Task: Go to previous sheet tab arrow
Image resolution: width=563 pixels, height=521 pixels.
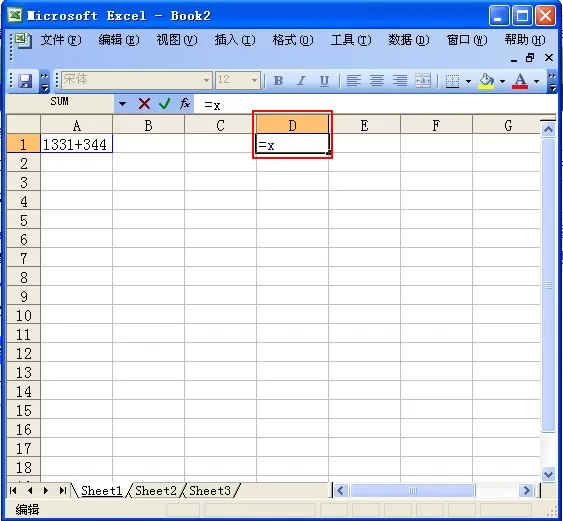Action: [x=30, y=490]
